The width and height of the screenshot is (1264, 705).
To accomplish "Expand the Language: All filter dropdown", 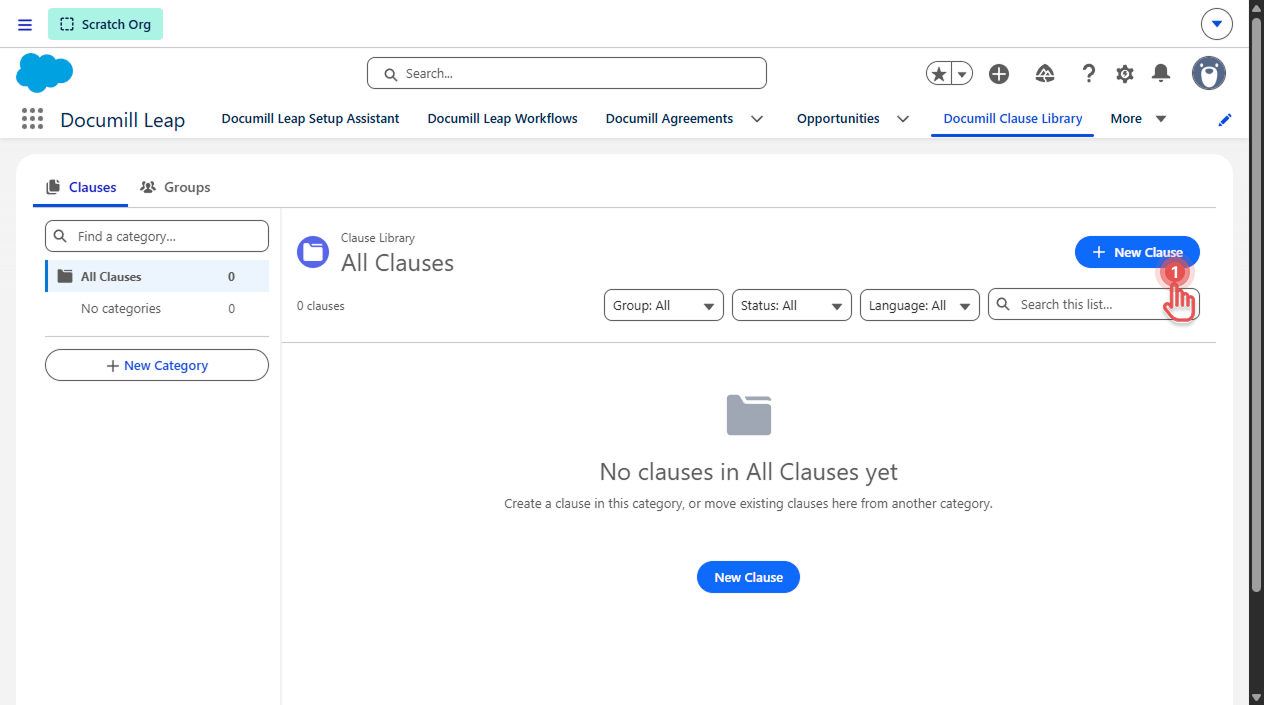I will pos(920,305).
